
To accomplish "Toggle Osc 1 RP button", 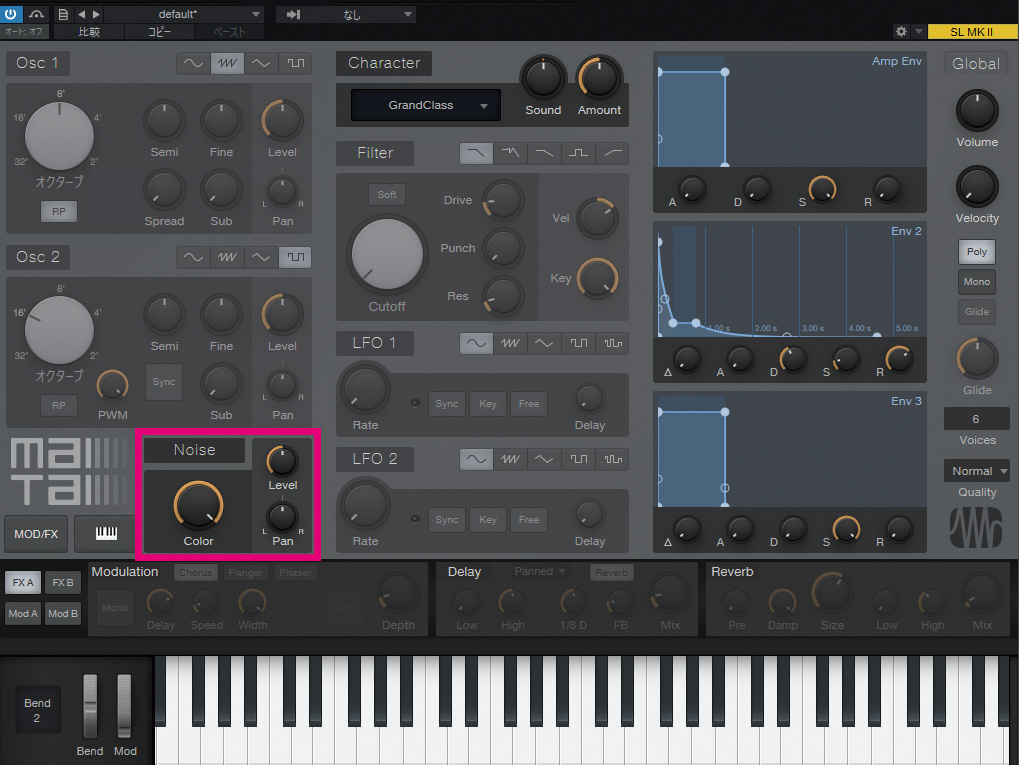I will [x=58, y=211].
